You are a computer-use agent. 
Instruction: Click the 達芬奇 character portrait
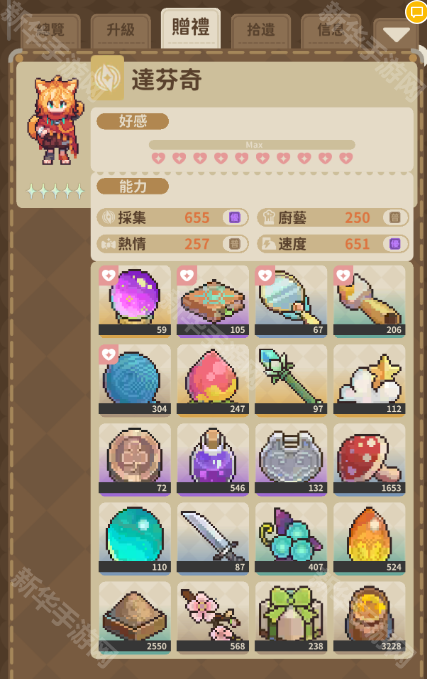tap(55, 120)
